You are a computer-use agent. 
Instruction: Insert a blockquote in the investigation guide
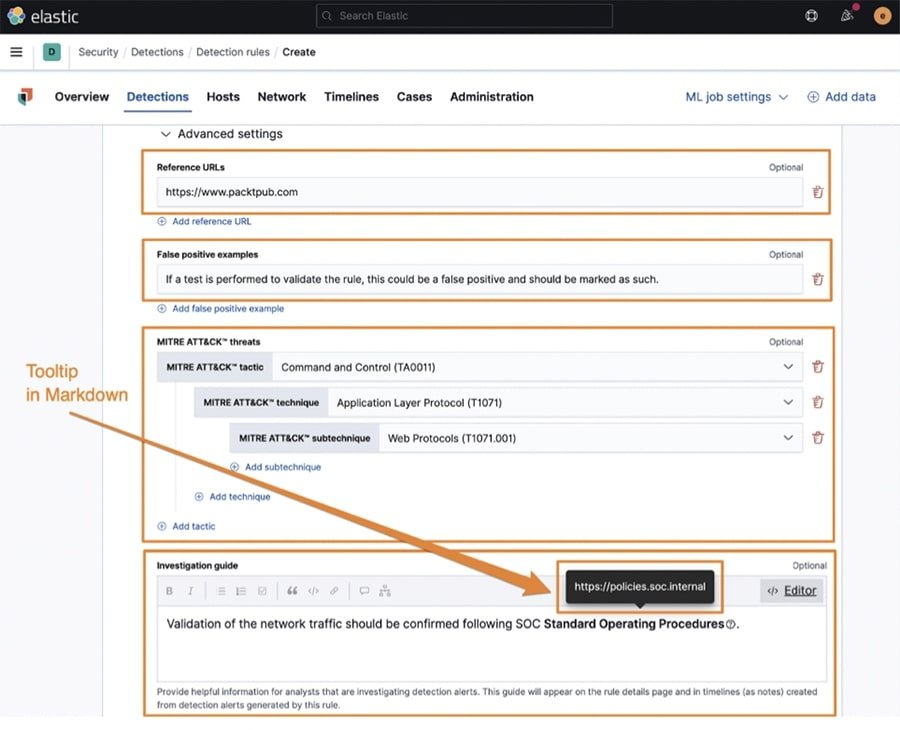coord(293,590)
